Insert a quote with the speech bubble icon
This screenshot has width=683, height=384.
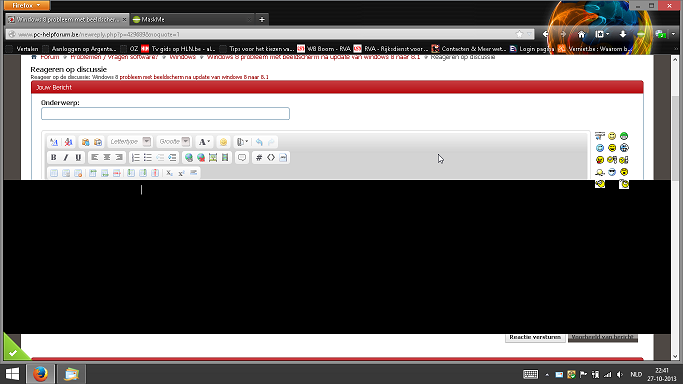tap(242, 158)
